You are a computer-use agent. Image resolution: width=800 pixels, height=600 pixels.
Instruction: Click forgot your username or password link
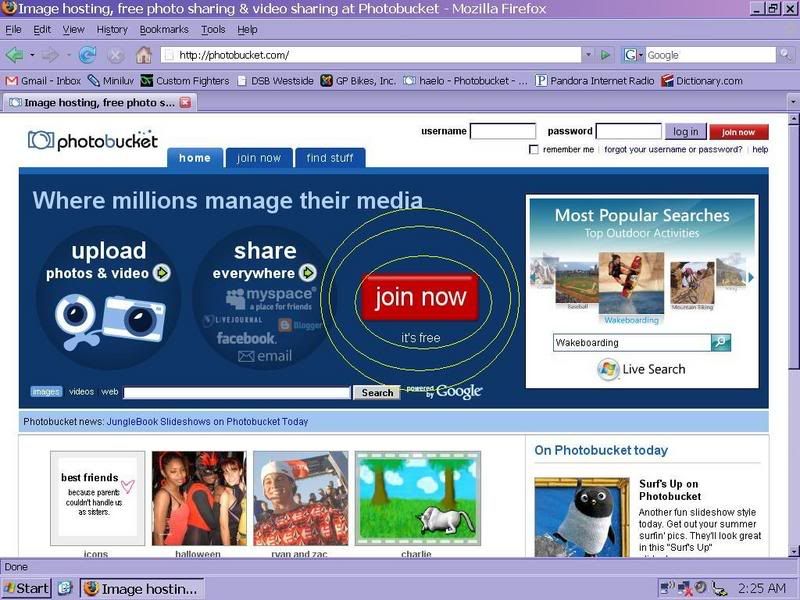click(x=673, y=150)
